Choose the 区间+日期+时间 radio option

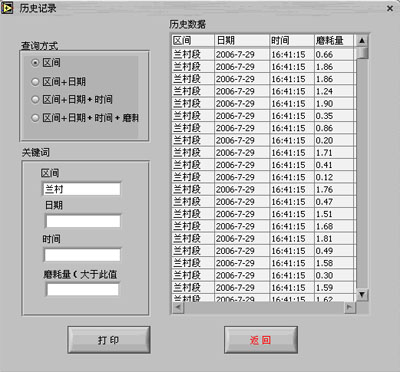tap(35, 99)
